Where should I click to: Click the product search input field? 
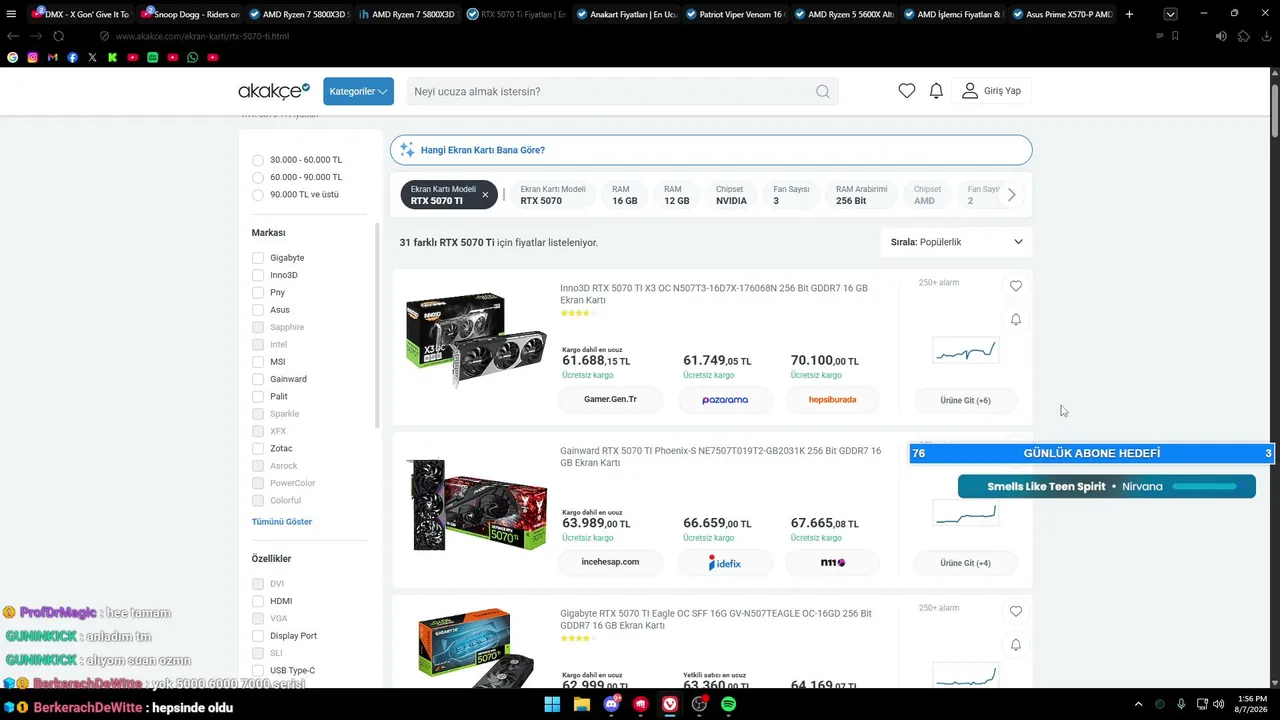click(x=610, y=91)
